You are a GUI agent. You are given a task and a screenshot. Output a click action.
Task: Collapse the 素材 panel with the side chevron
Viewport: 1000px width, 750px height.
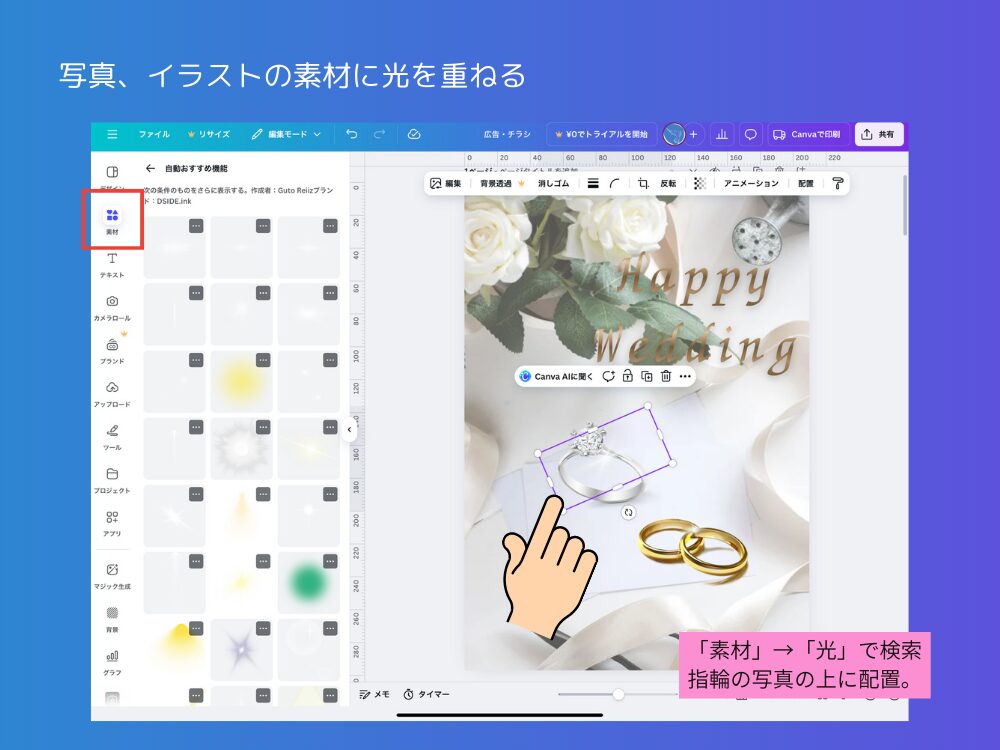click(349, 430)
